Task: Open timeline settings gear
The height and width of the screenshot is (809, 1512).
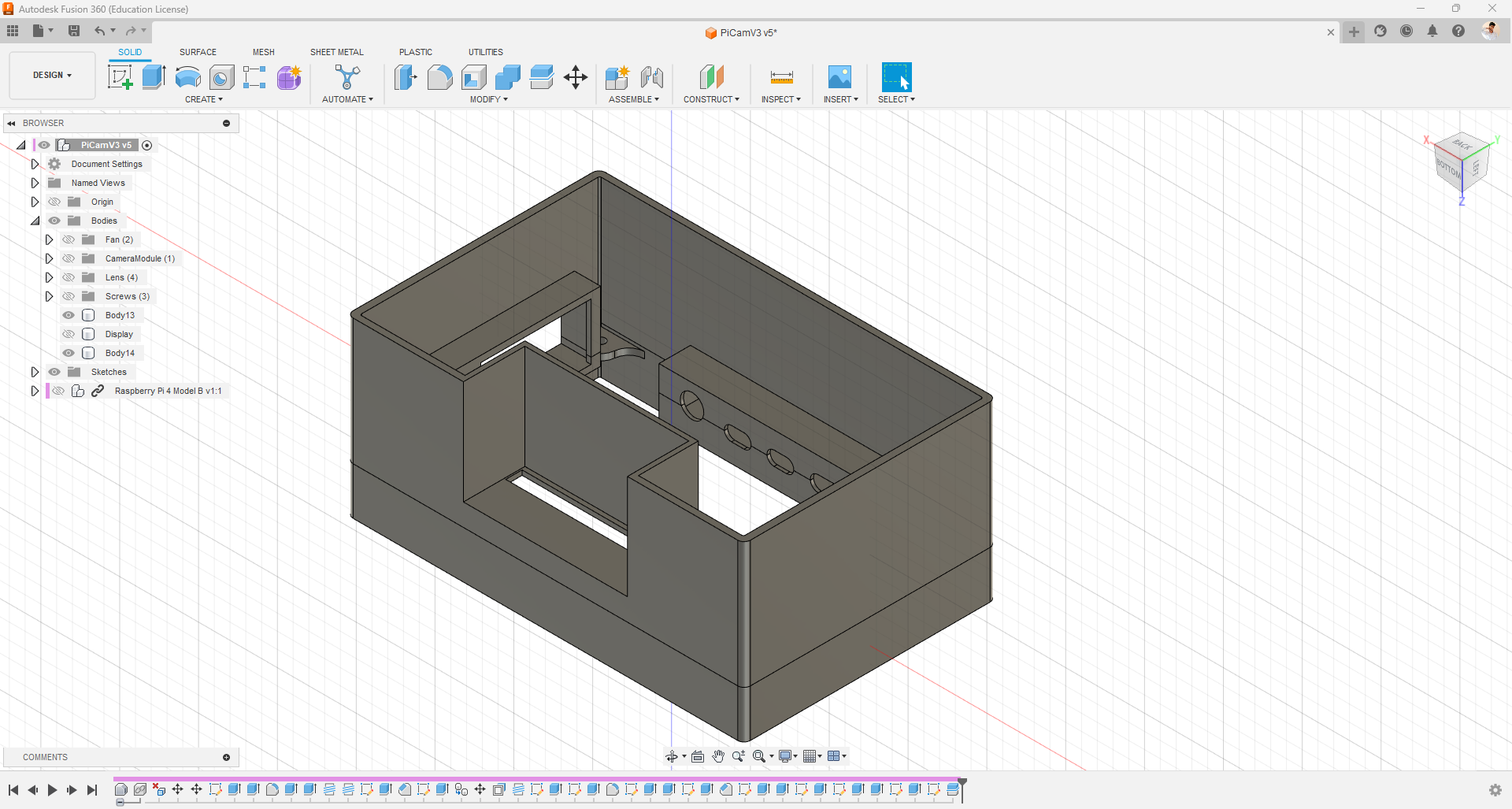Action: coord(1495,790)
